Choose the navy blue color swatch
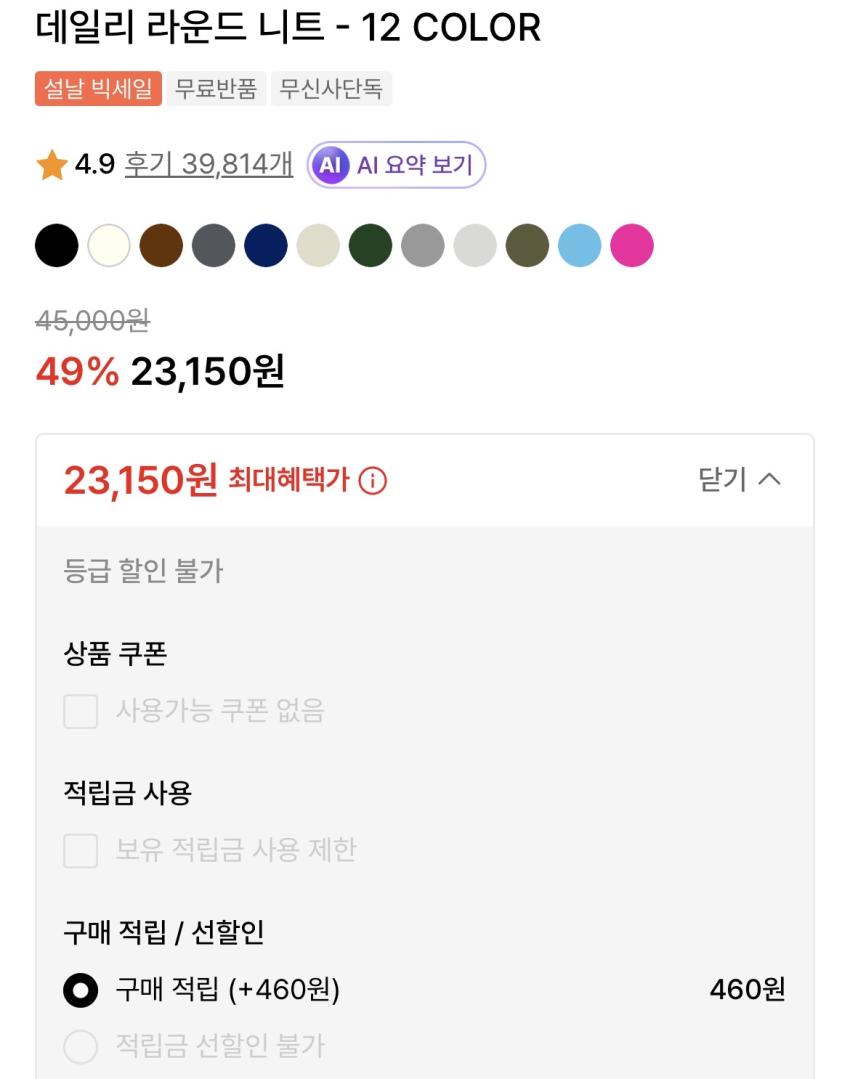This screenshot has height=1079, width=850. click(x=266, y=246)
